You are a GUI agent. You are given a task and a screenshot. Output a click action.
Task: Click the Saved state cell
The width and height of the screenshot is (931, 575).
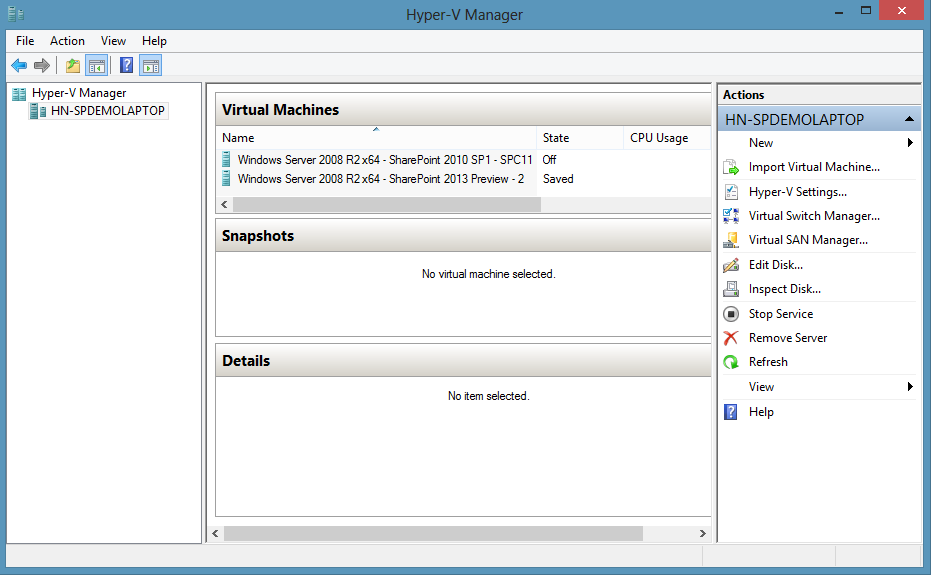(x=558, y=179)
